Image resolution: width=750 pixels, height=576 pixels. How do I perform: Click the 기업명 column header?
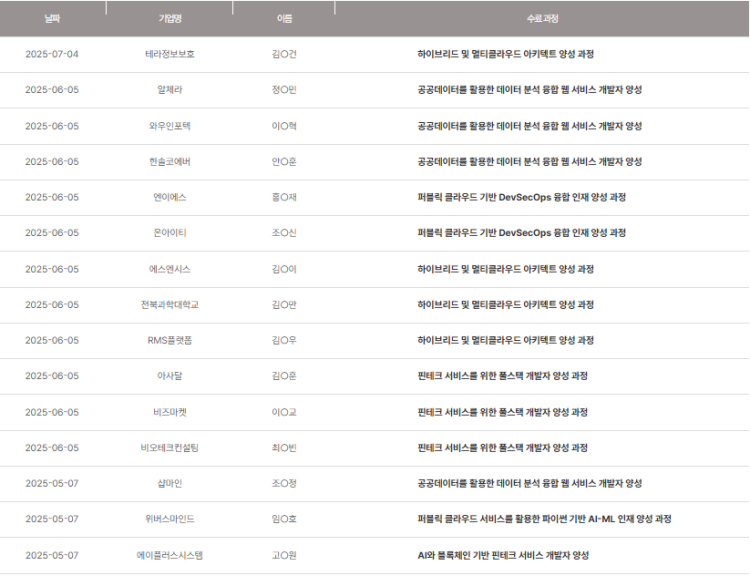coord(170,19)
